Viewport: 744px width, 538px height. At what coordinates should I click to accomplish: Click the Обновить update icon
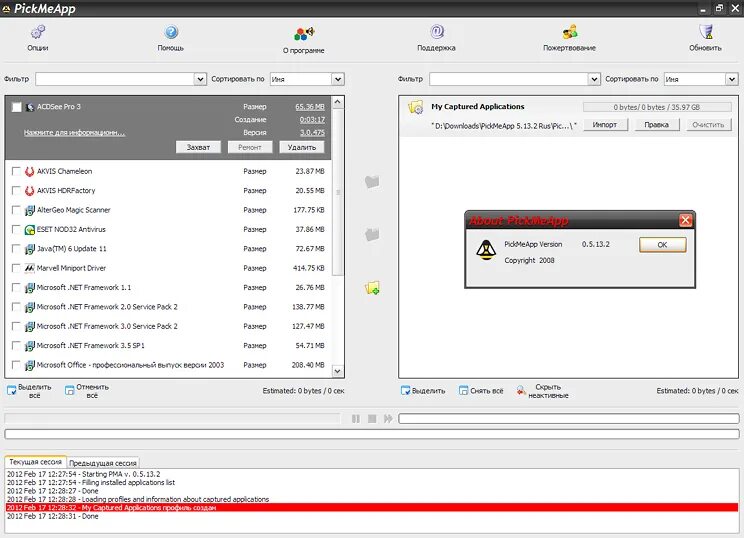(706, 32)
